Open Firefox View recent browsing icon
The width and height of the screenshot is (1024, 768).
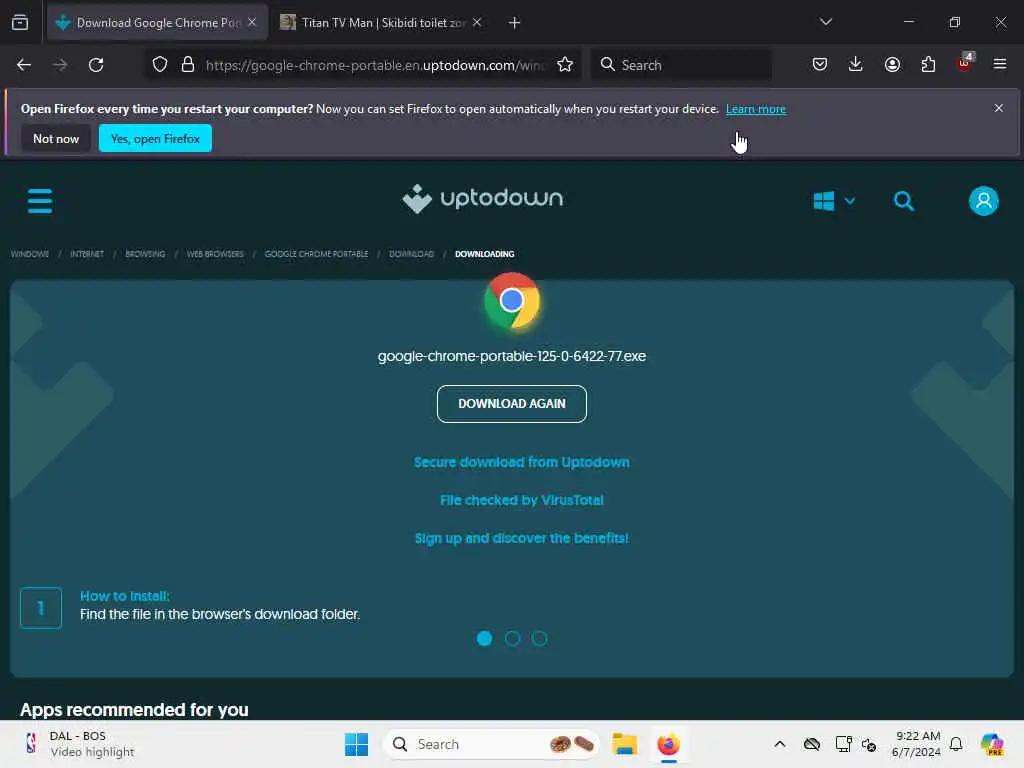click(x=20, y=23)
